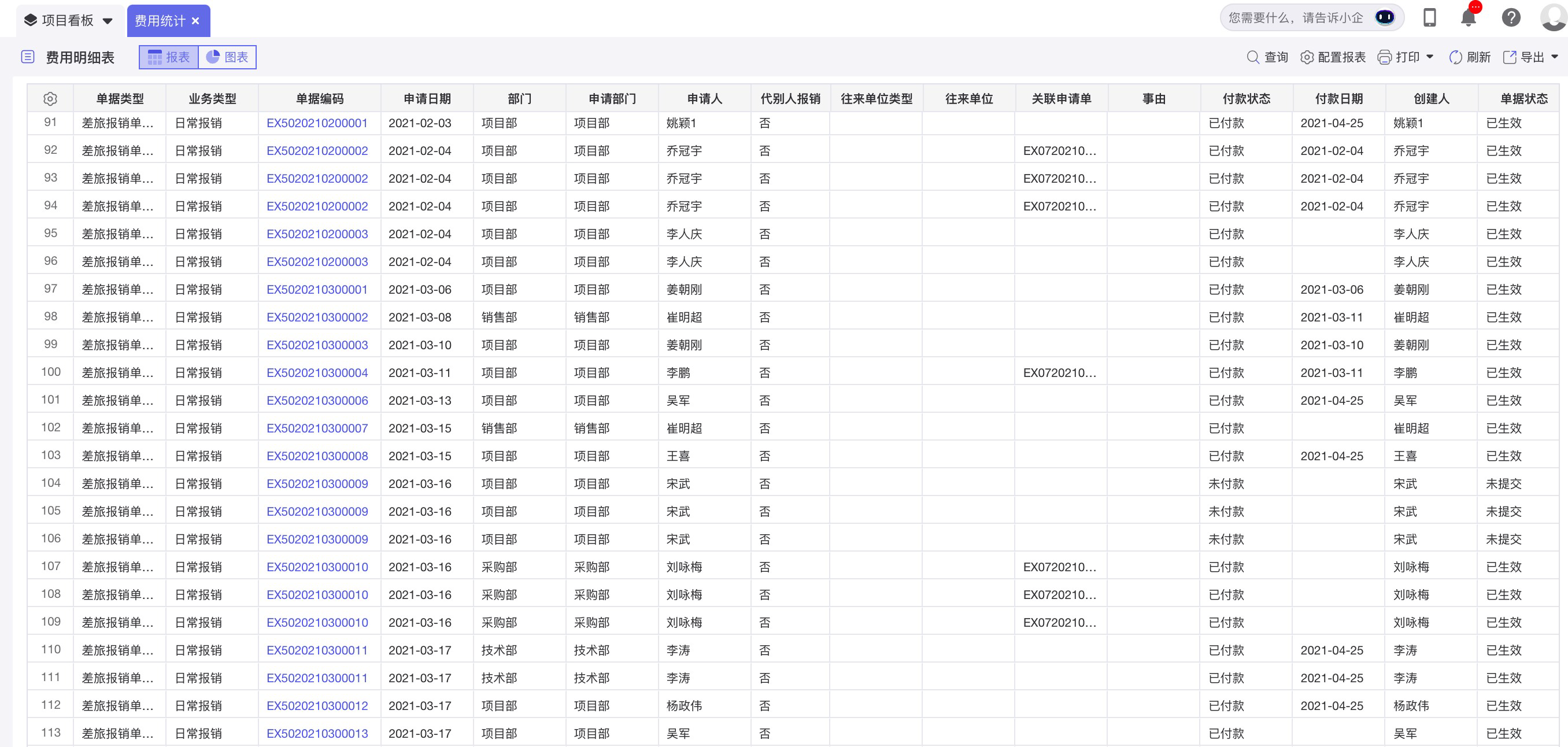Screen dimensions: 1568x747
Task: Open the notification bell with red badge
Action: pos(1469,17)
